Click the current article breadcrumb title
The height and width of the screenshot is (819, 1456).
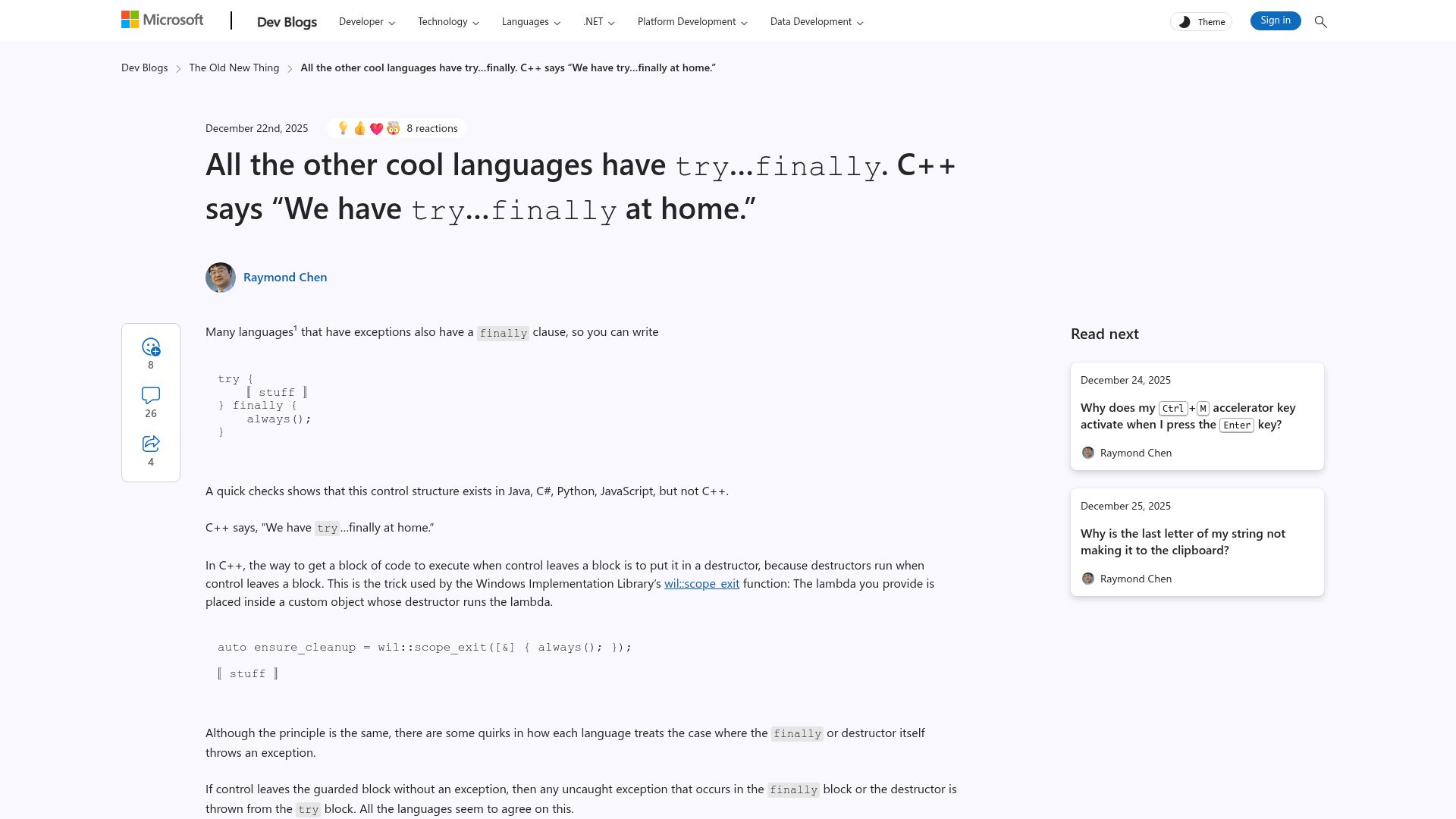[x=508, y=67]
